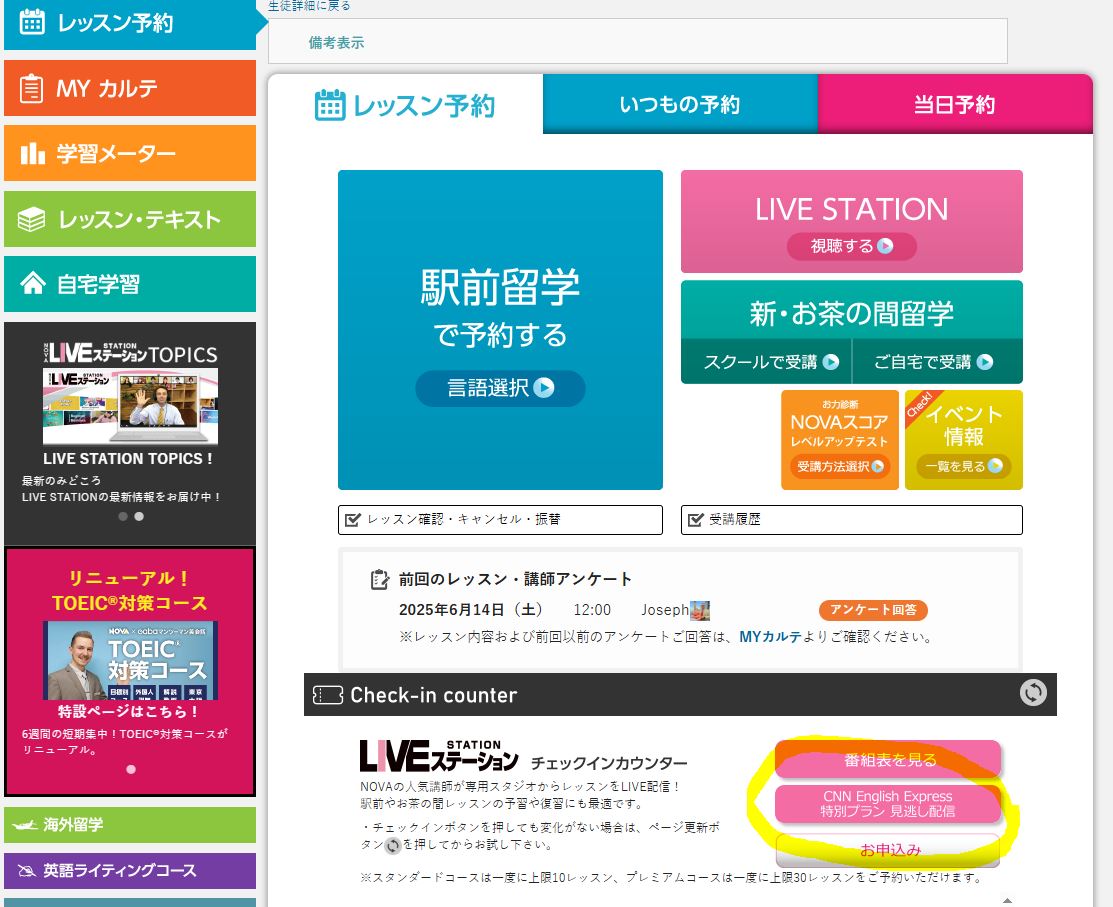Image resolution: width=1113 pixels, height=907 pixels.
Task: Click the 学習メーター bar chart icon
Action: pyautogui.click(x=33, y=154)
